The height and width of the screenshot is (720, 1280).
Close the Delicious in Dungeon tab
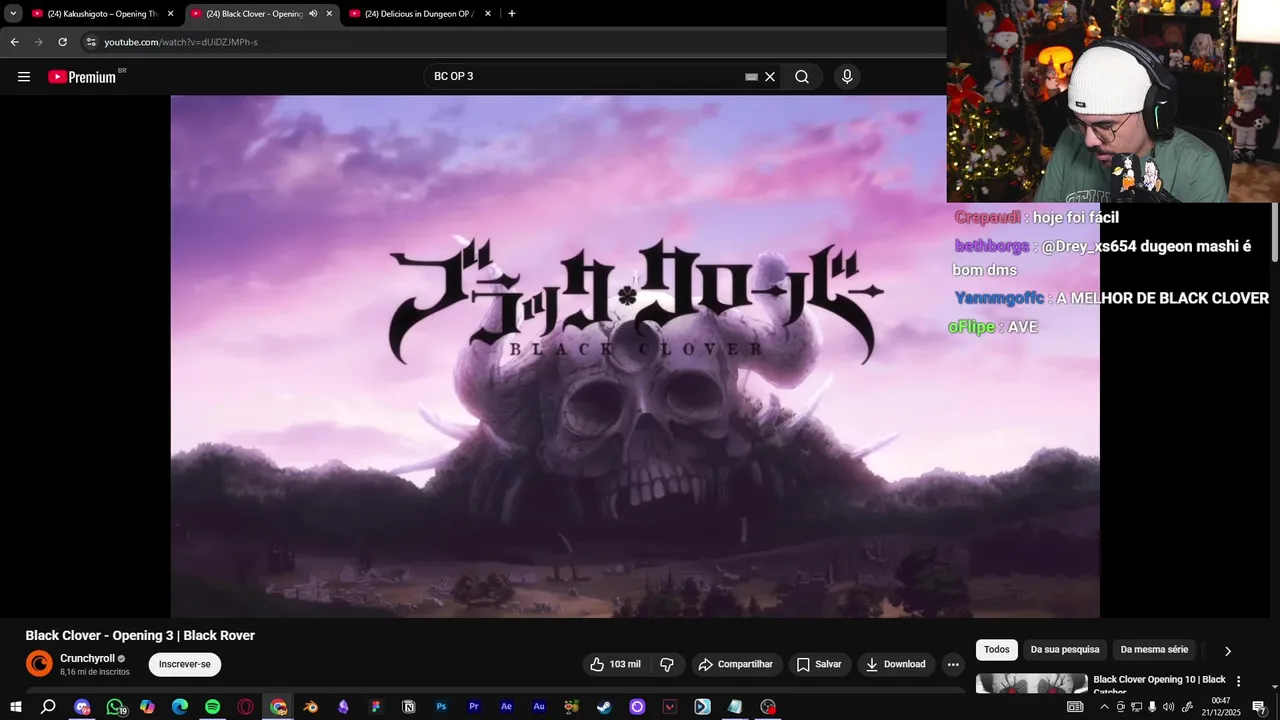tap(488, 14)
